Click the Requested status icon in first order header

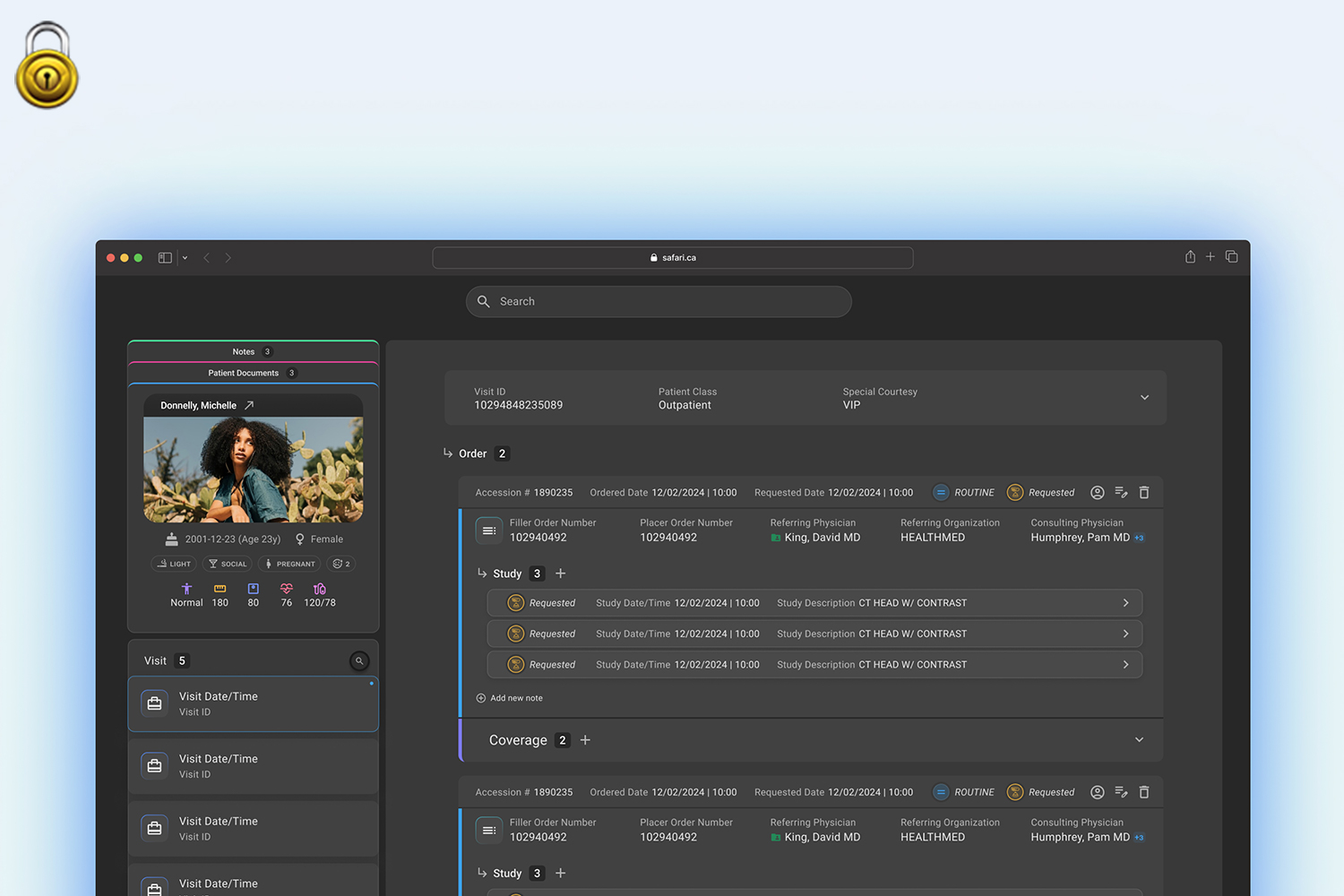tap(1015, 493)
